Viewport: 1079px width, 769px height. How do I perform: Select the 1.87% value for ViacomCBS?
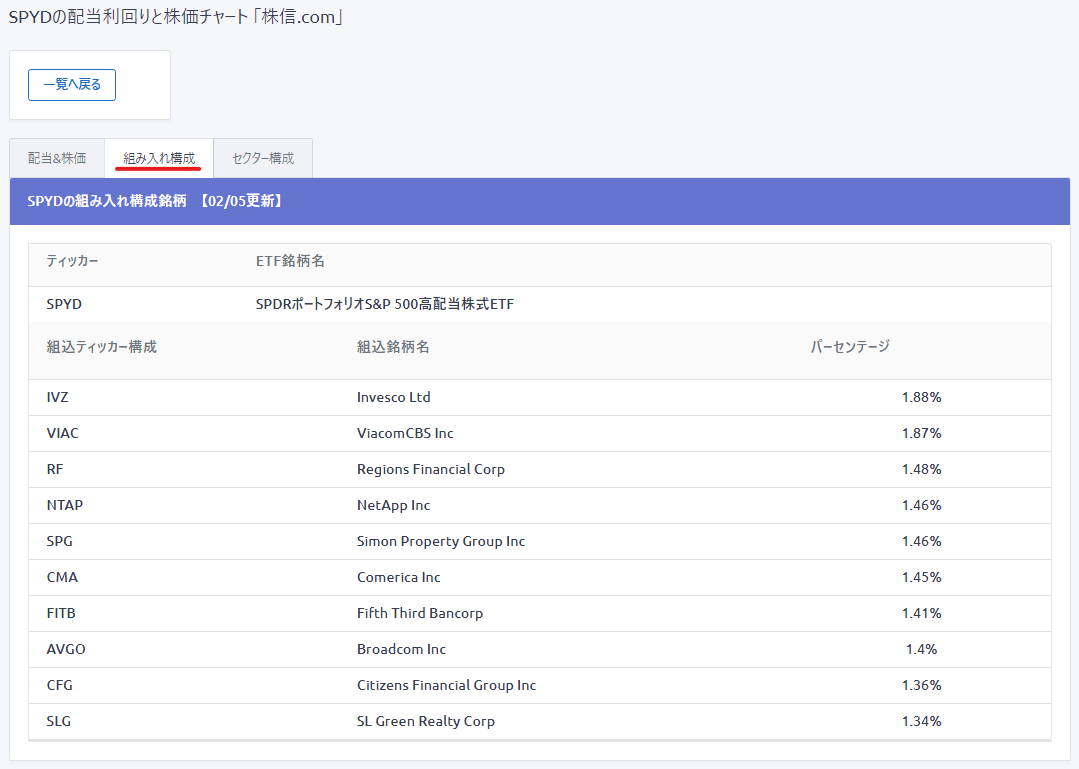pyautogui.click(x=921, y=433)
